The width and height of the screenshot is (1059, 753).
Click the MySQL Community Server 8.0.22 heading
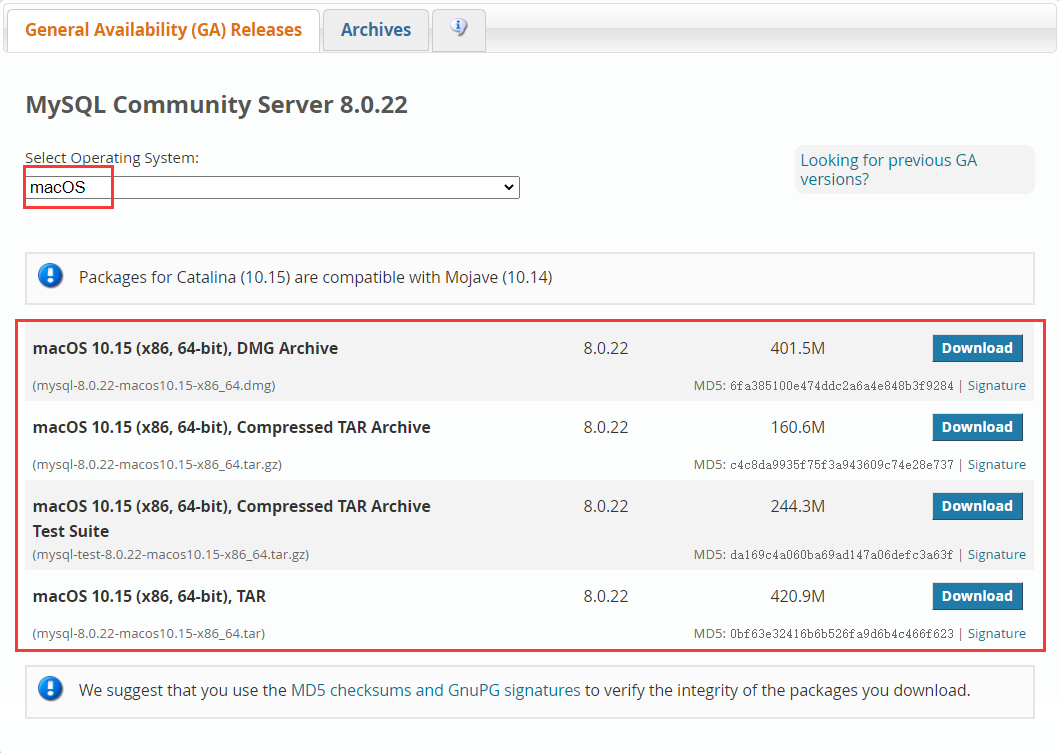click(x=216, y=105)
